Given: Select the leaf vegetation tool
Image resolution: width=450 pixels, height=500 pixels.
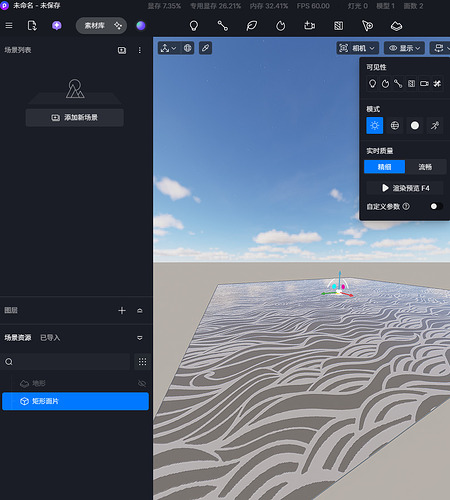Looking at the screenshot, I should coord(252,26).
